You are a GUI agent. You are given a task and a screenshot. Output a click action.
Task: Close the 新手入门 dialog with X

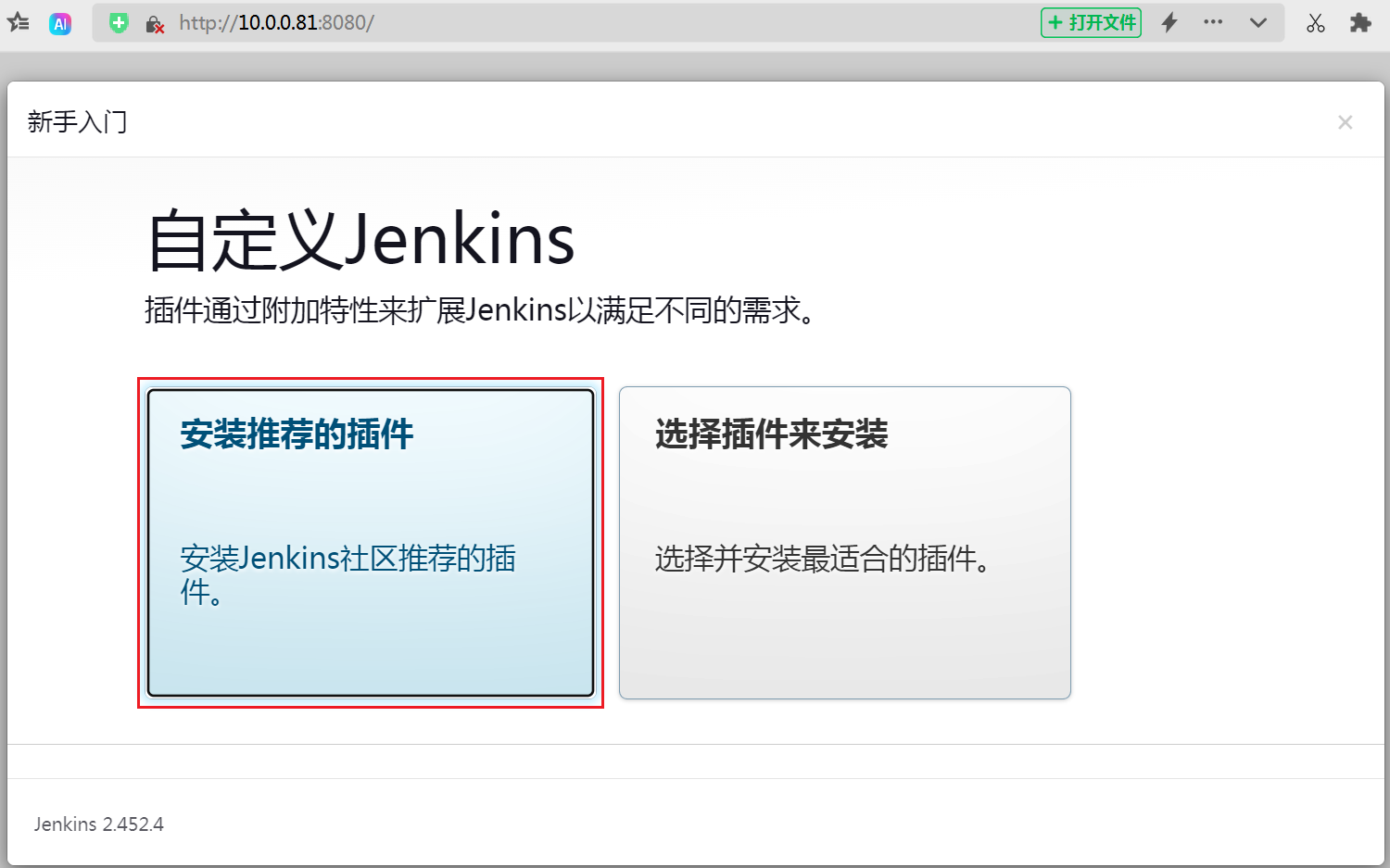(x=1346, y=122)
